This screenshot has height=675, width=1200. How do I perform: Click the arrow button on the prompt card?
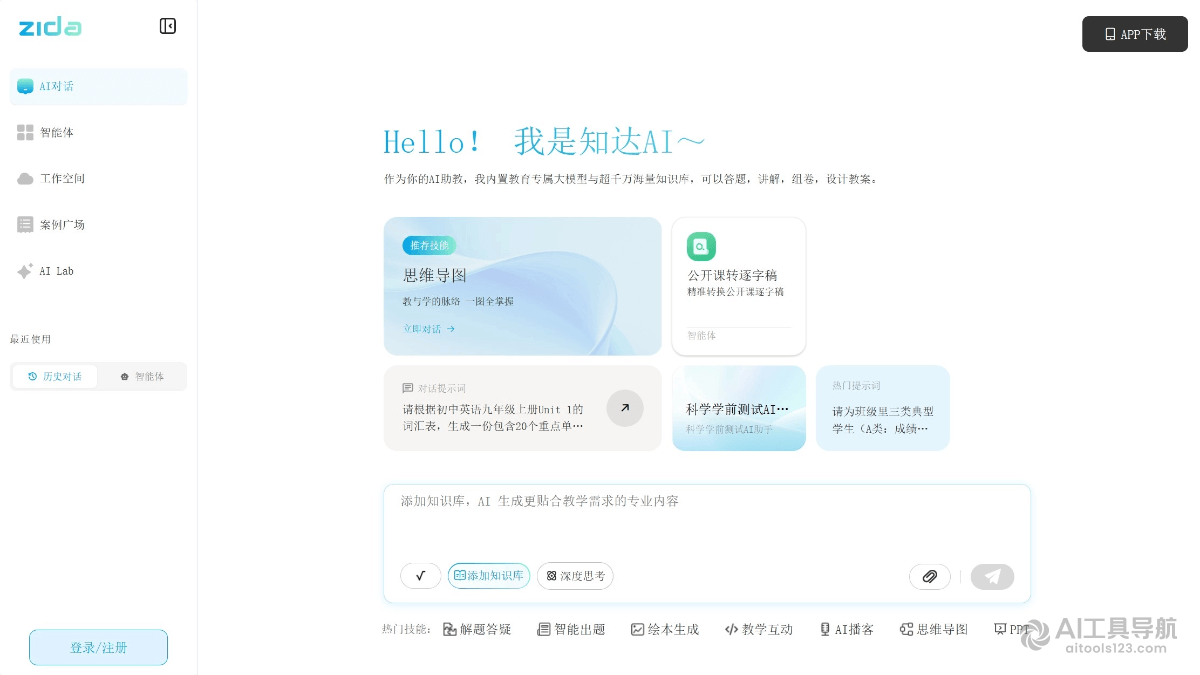point(625,408)
